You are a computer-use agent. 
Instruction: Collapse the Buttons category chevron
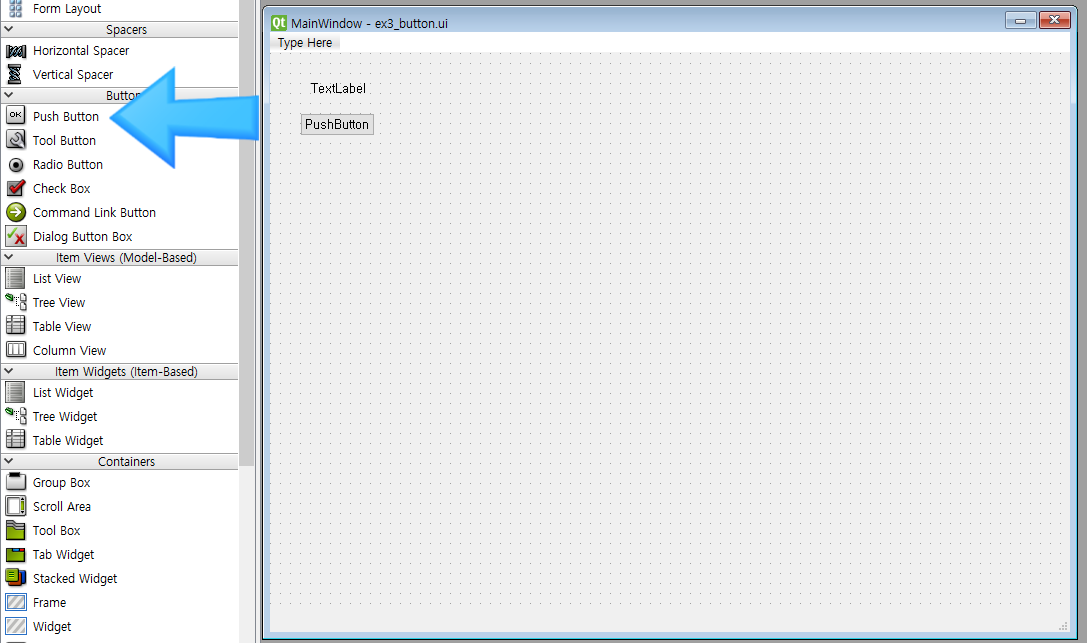(x=9, y=95)
